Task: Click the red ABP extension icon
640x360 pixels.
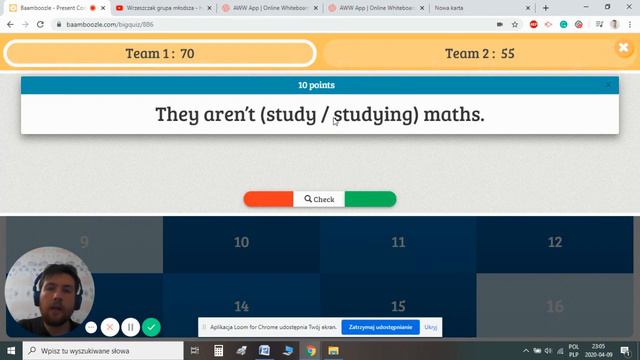Action: click(533, 24)
